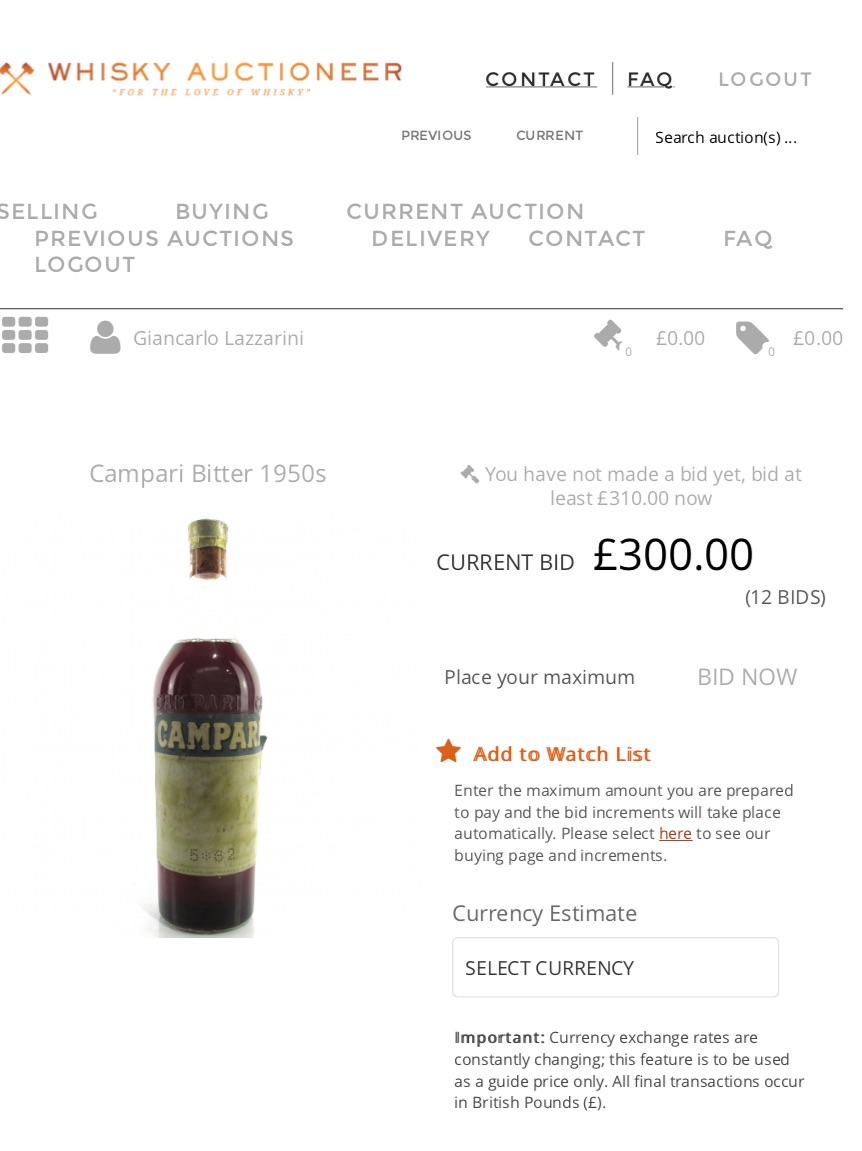This screenshot has height=1151, width=862.
Task: Open the Selling menu item
Action: (x=49, y=212)
